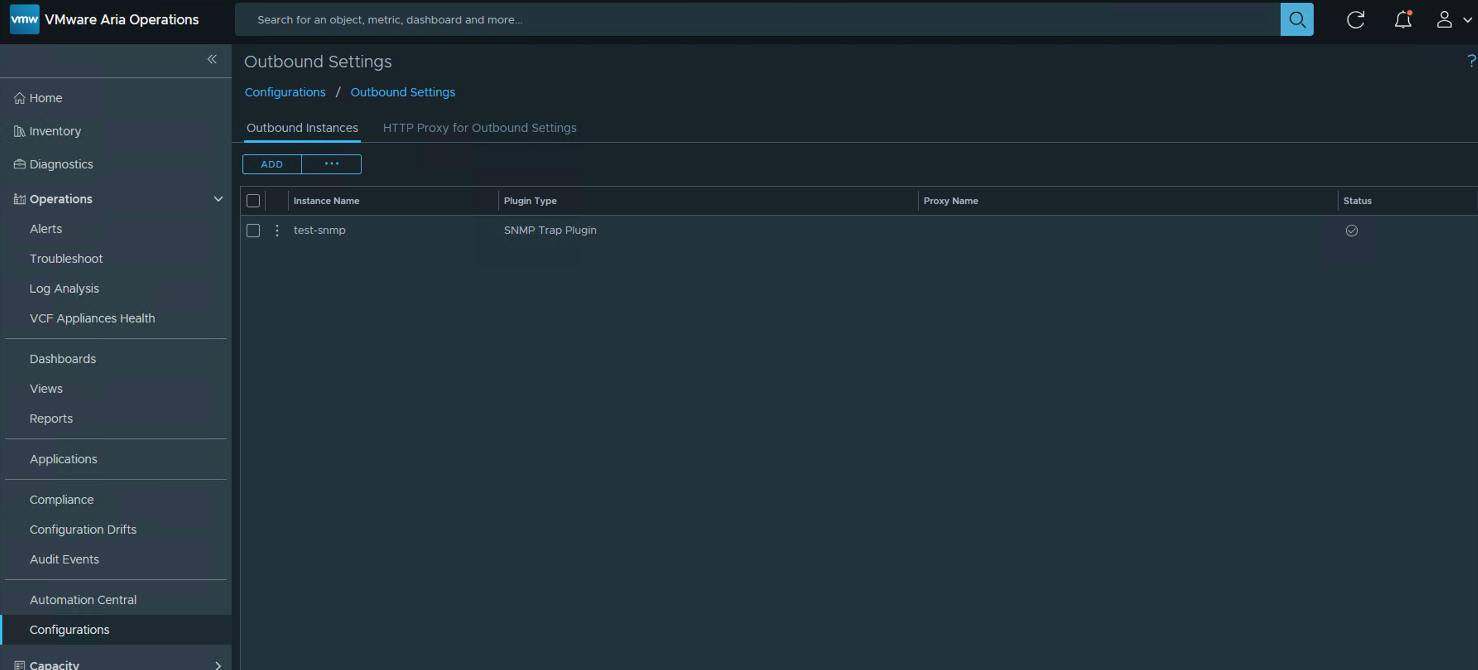
Task: Open the test-snmp row actions menu
Action: 277,231
